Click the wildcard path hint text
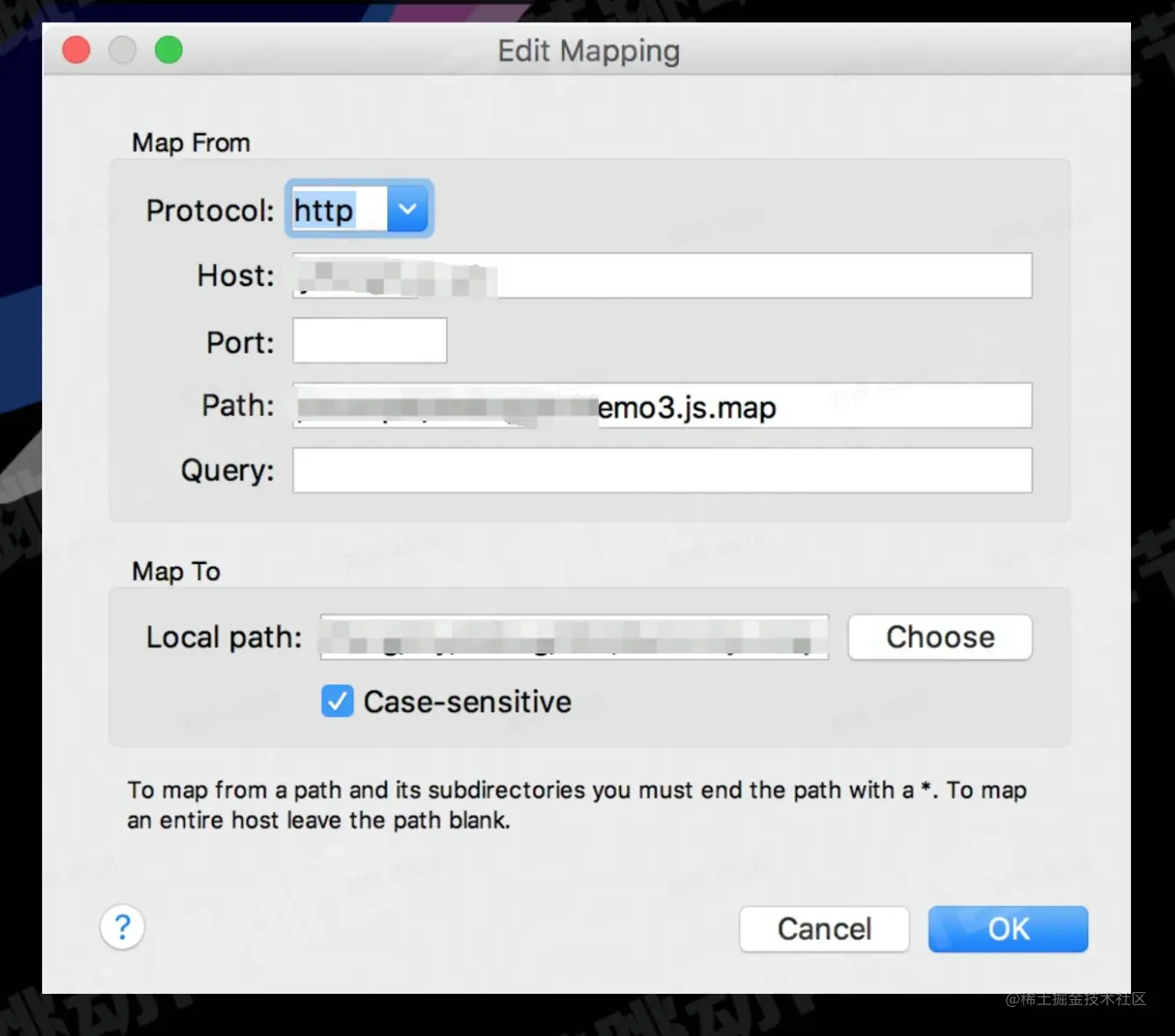This screenshot has height=1036, width=1175. tap(577, 805)
